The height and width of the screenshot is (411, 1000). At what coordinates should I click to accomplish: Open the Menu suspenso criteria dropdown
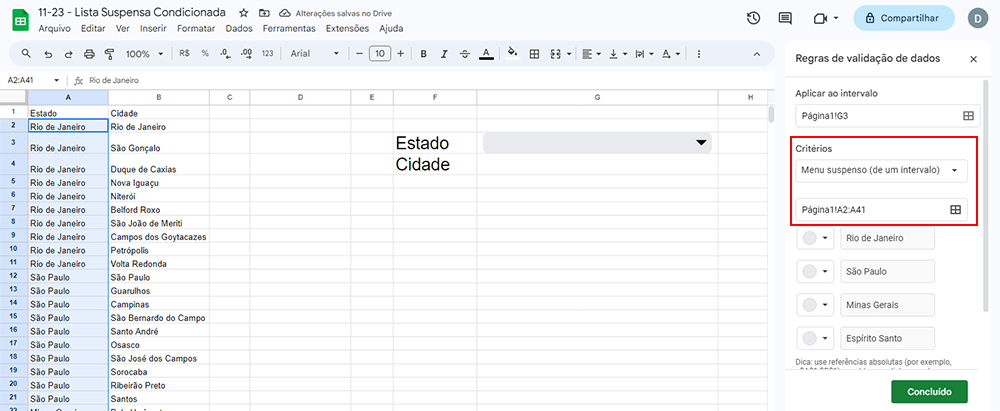click(881, 170)
